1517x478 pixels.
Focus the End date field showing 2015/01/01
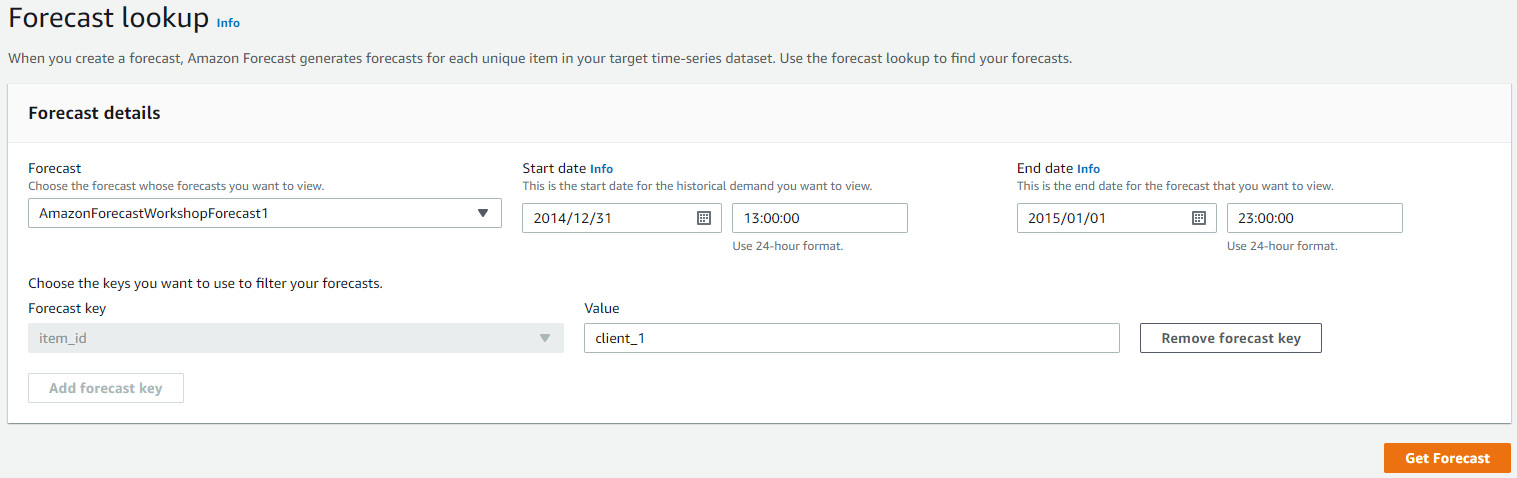1117,218
